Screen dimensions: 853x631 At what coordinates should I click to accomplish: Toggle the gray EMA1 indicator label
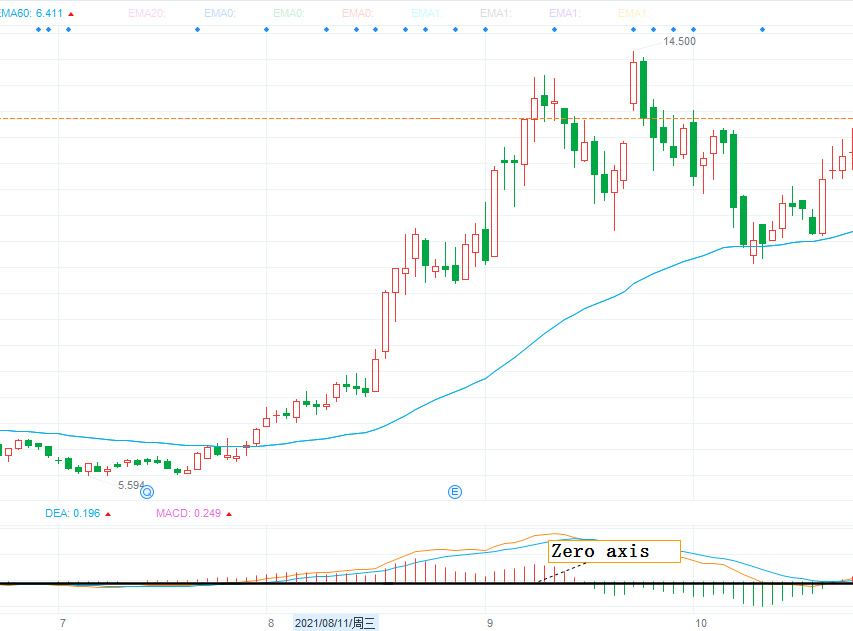tap(496, 13)
